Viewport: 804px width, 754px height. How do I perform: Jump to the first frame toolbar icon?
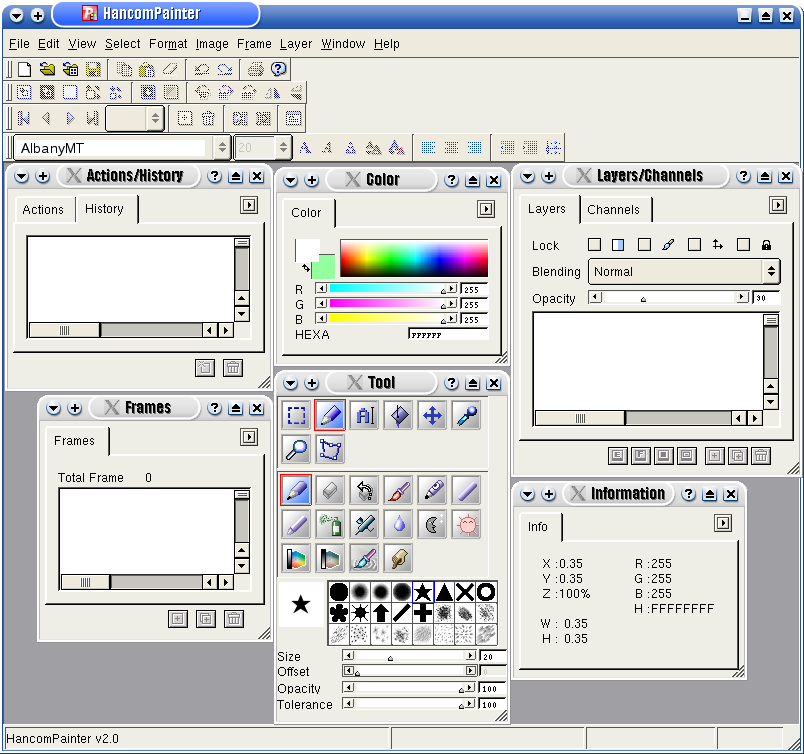pyautogui.click(x=24, y=118)
